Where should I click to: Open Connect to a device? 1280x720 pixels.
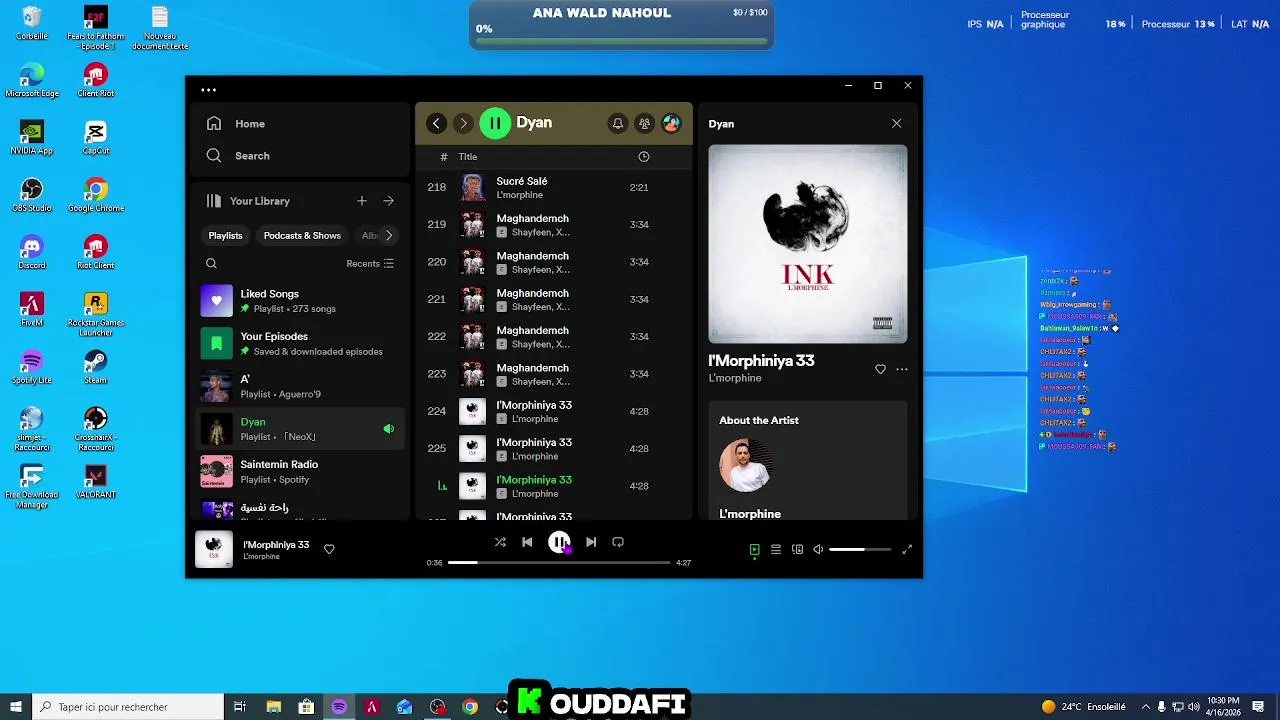797,549
